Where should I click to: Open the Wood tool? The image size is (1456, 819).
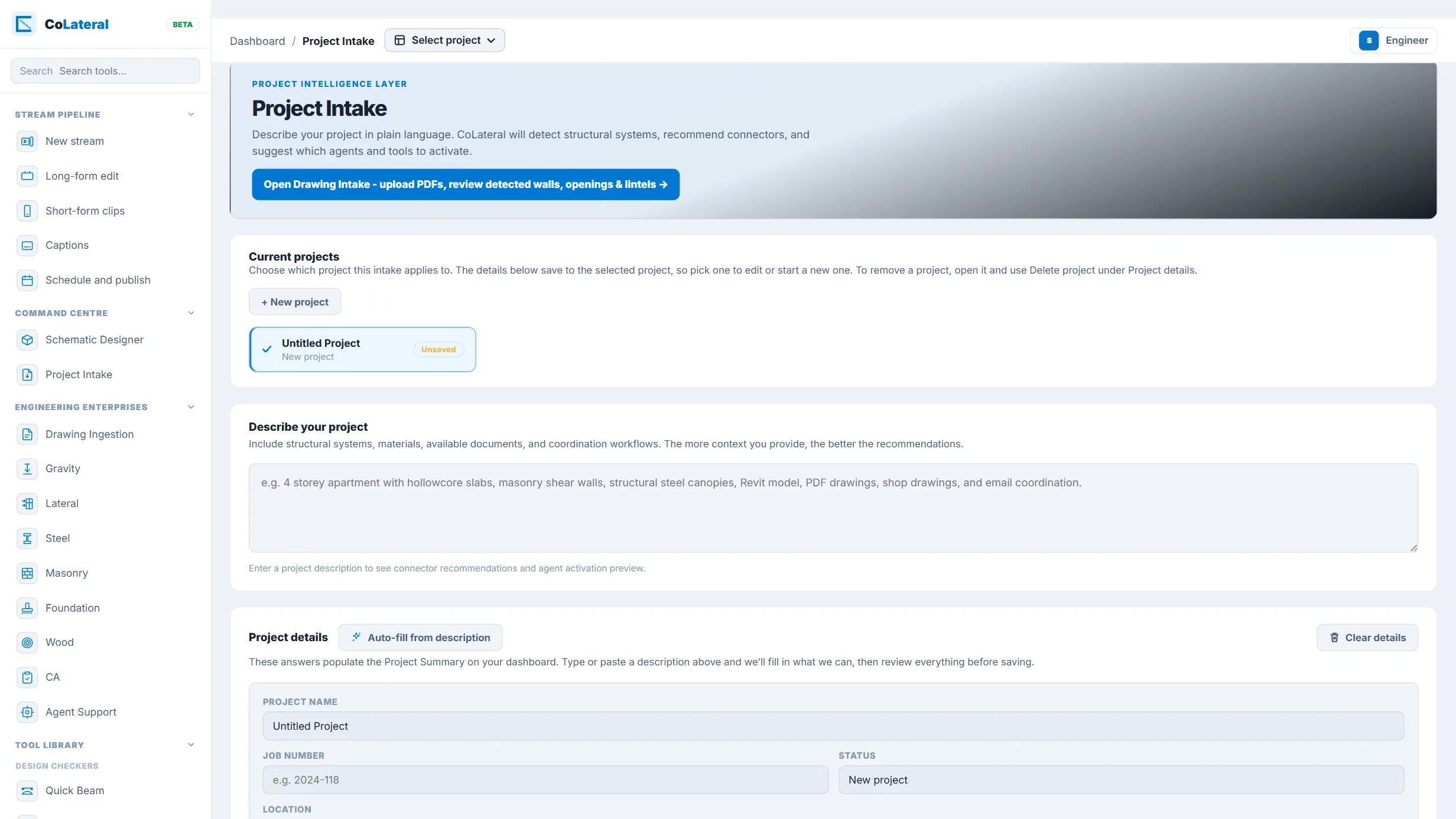point(60,642)
